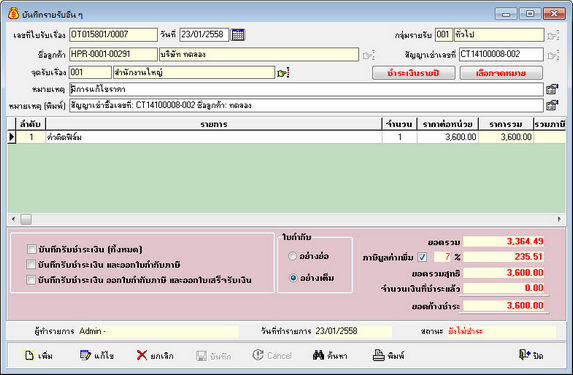Click the ค้นหา (search) binoculars button
Image resolution: width=573 pixels, height=375 pixels.
pyautogui.click(x=330, y=355)
